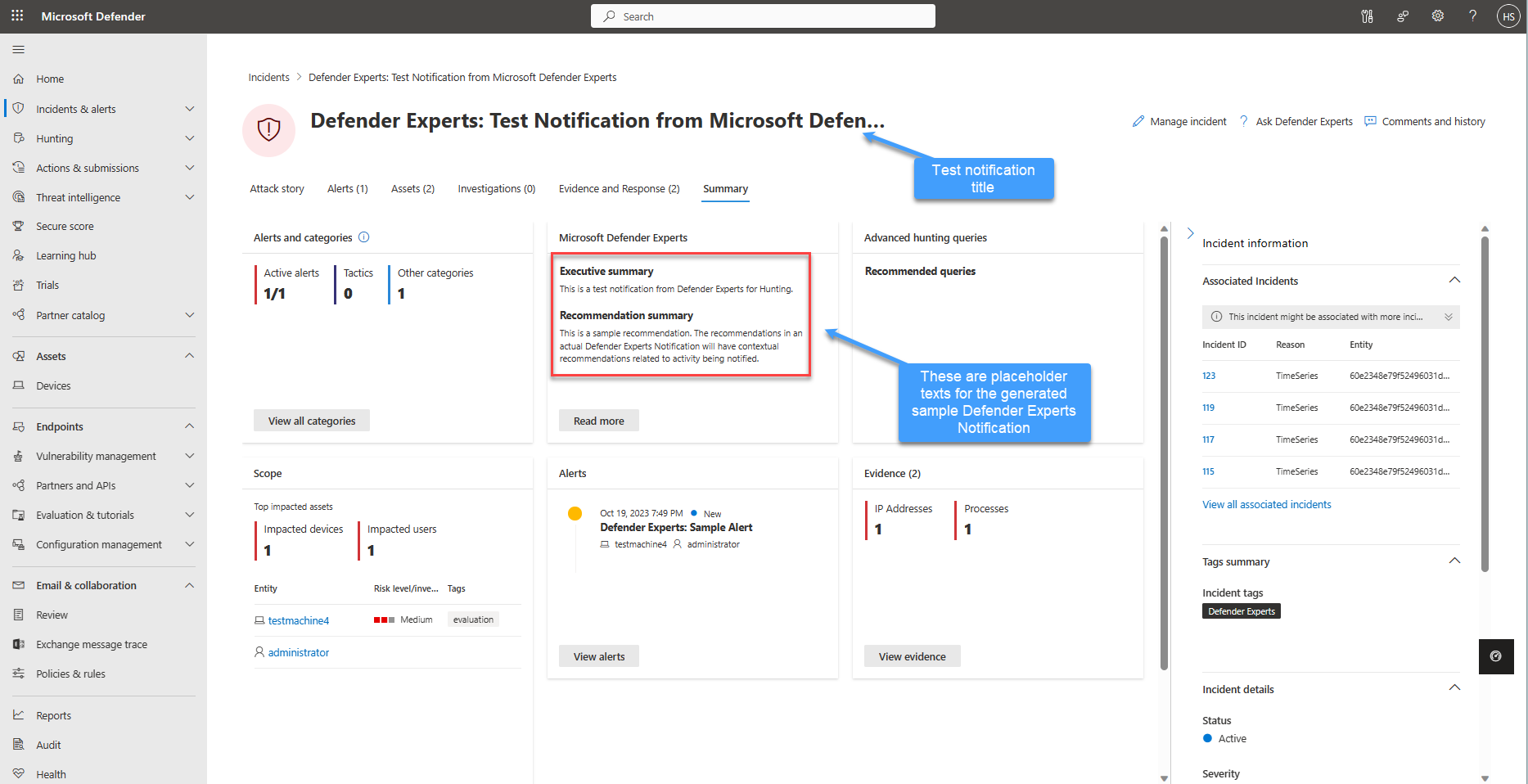Image resolution: width=1528 pixels, height=784 pixels.
Task: Collapse the Email & collaboration chevron
Action: (x=190, y=585)
